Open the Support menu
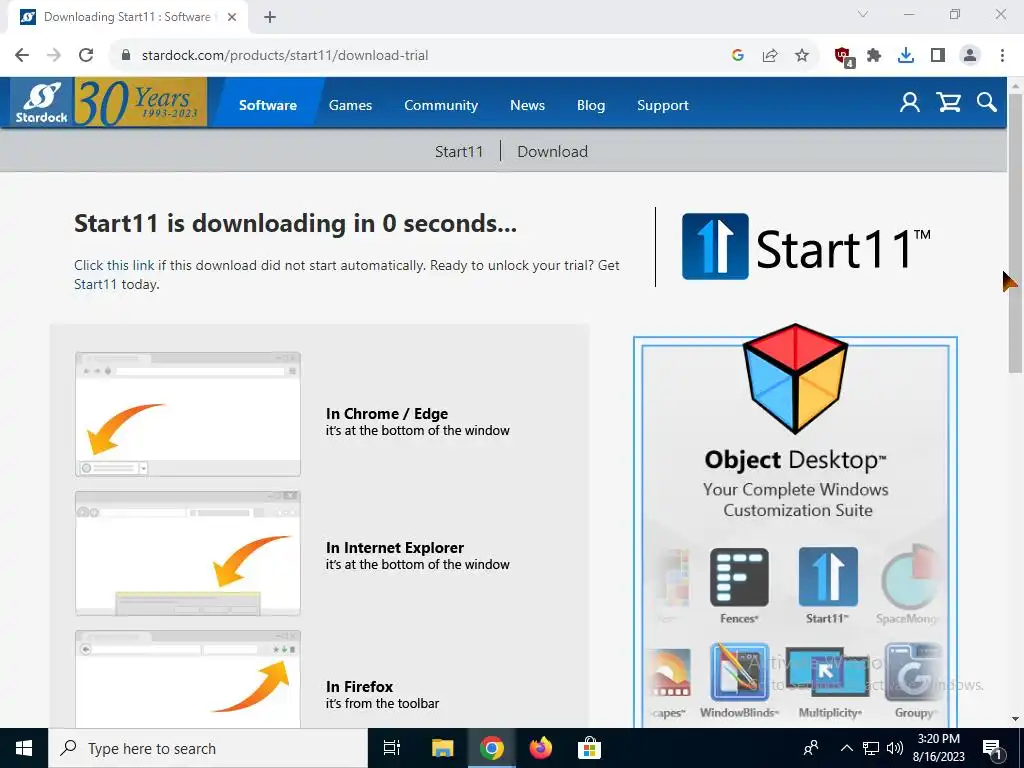 [x=663, y=105]
